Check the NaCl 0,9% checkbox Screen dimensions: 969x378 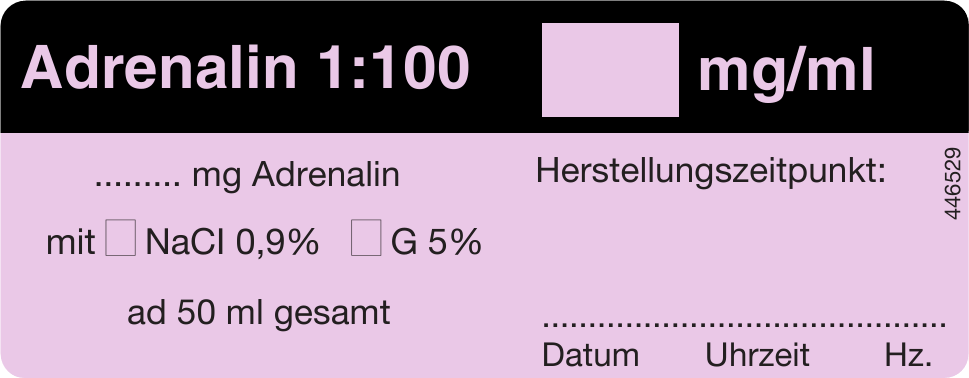(121, 238)
